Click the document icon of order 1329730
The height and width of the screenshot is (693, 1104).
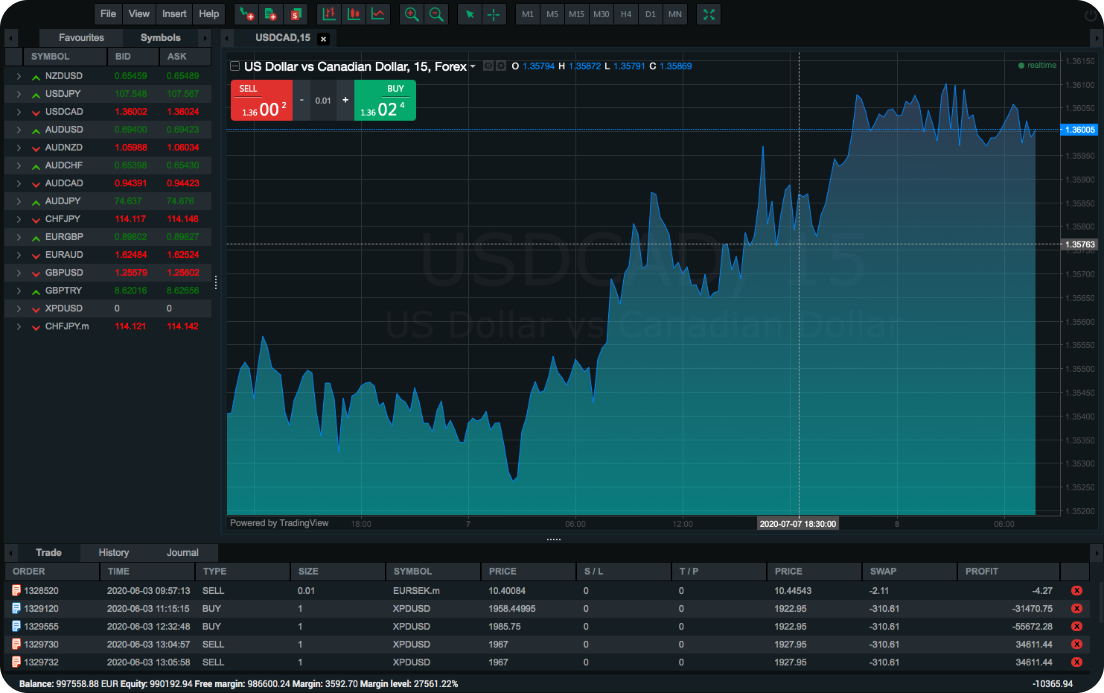click(x=16, y=644)
